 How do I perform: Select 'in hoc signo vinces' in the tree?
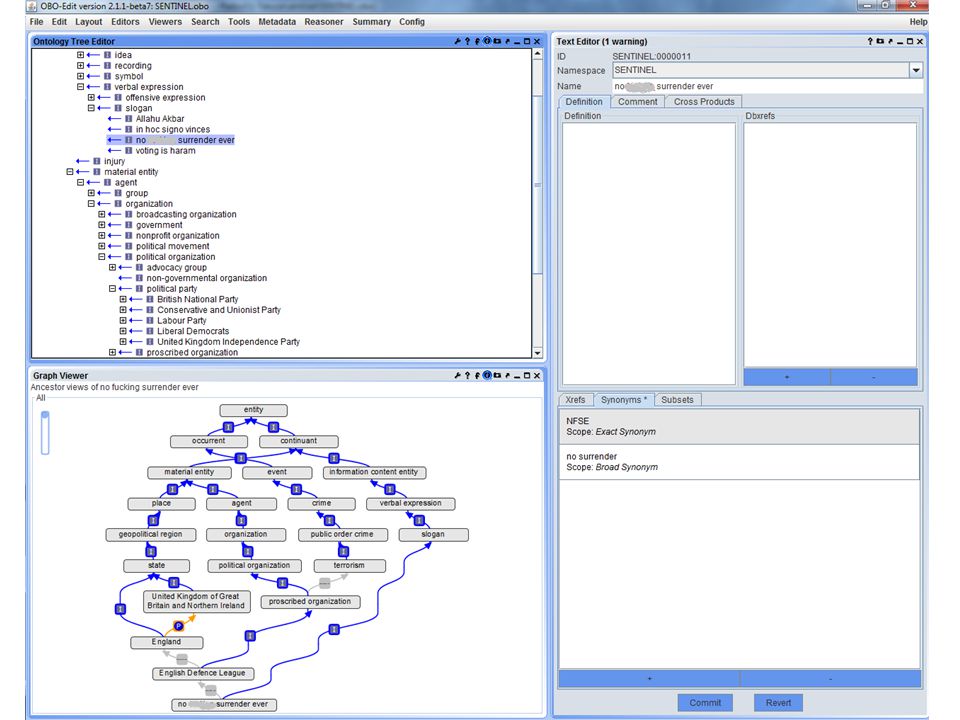pos(173,129)
